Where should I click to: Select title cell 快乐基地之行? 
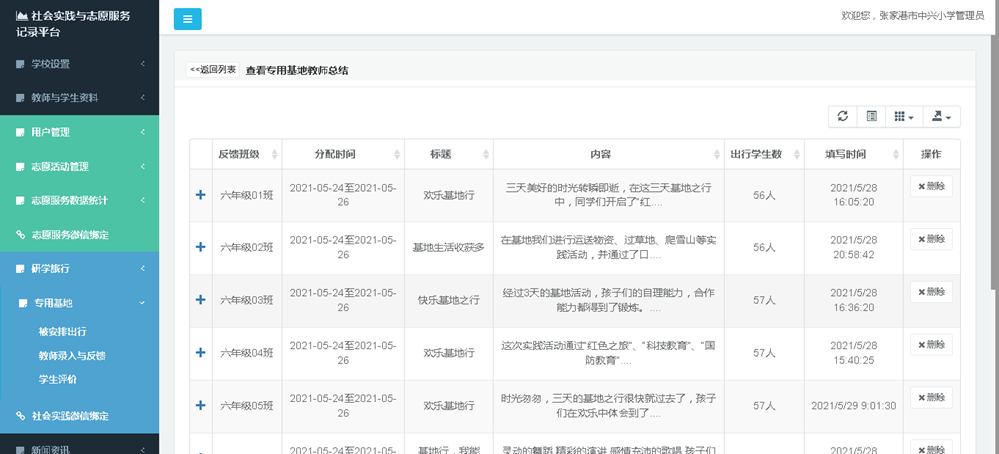coord(449,300)
